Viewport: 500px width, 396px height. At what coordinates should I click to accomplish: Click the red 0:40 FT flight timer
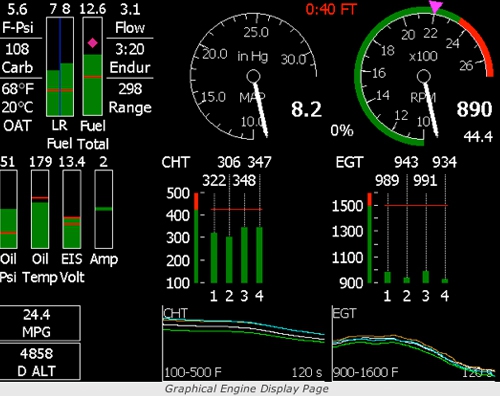coord(331,9)
